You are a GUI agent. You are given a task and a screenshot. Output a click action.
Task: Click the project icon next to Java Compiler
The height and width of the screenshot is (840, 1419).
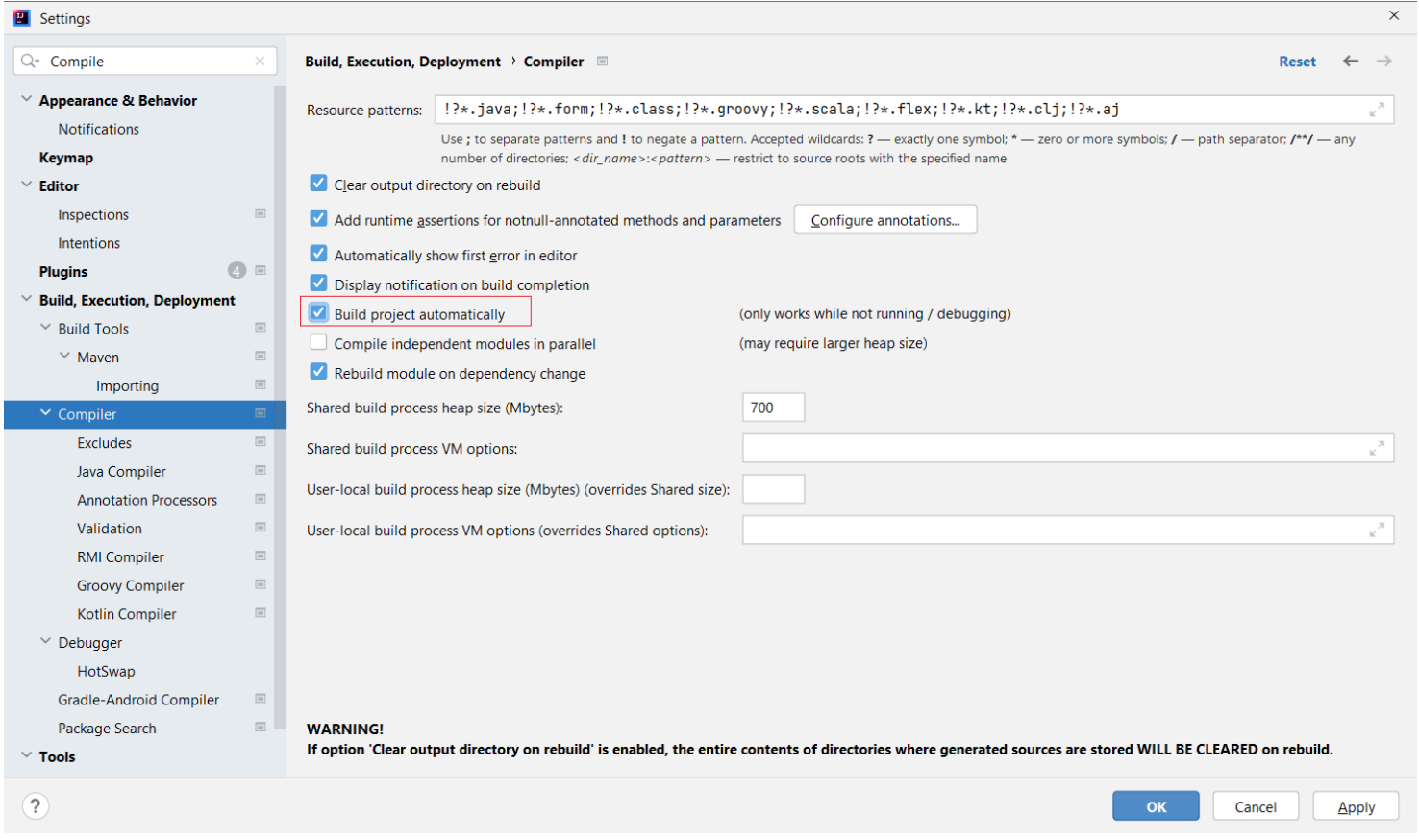(x=261, y=470)
